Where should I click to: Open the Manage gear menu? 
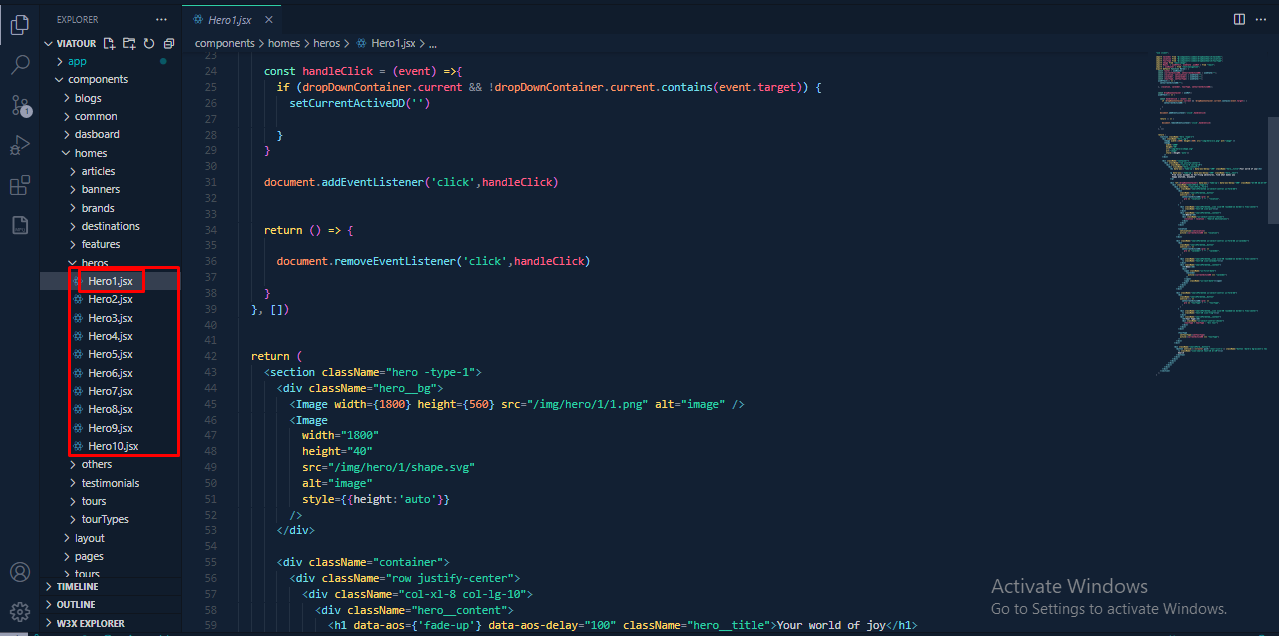tap(20, 611)
